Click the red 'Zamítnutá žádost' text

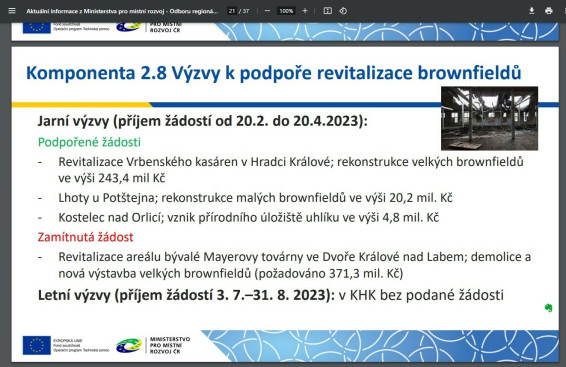(x=86, y=237)
